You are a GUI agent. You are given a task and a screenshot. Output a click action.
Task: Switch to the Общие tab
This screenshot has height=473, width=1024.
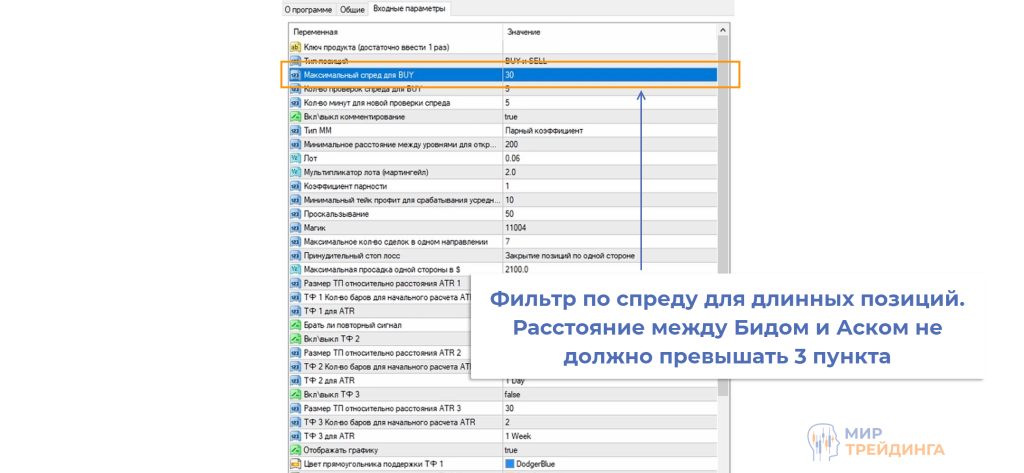352,9
